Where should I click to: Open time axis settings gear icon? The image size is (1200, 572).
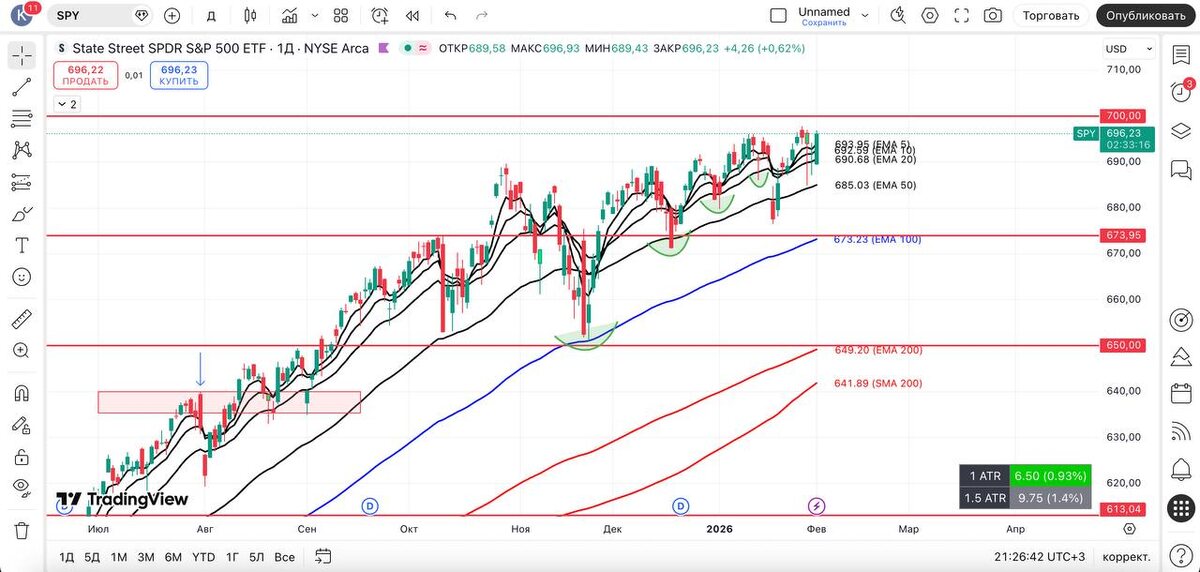pos(1129,528)
